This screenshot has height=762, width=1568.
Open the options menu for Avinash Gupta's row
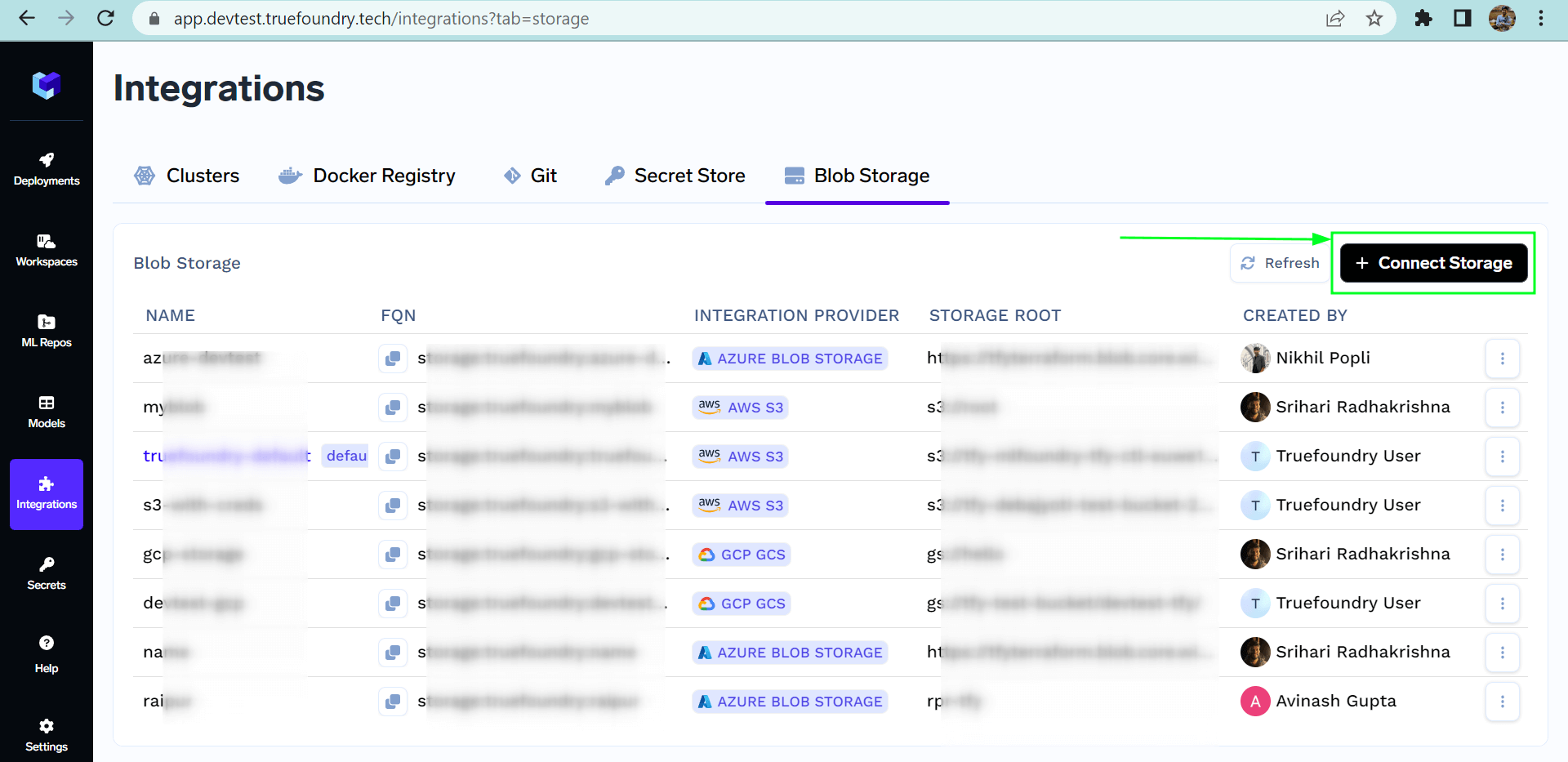pos(1502,702)
